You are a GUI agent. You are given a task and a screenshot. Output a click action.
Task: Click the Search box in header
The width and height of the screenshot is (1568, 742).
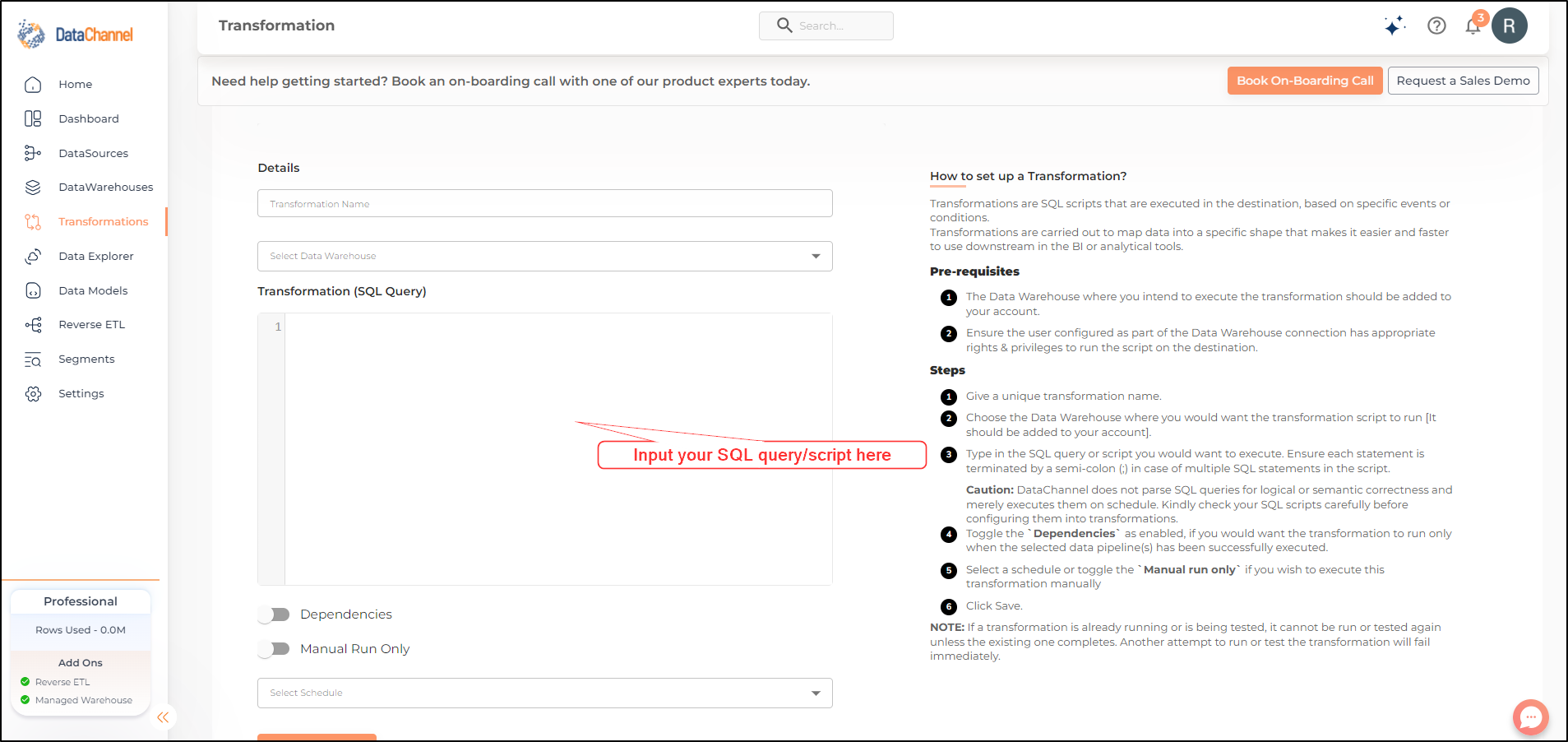(x=826, y=26)
